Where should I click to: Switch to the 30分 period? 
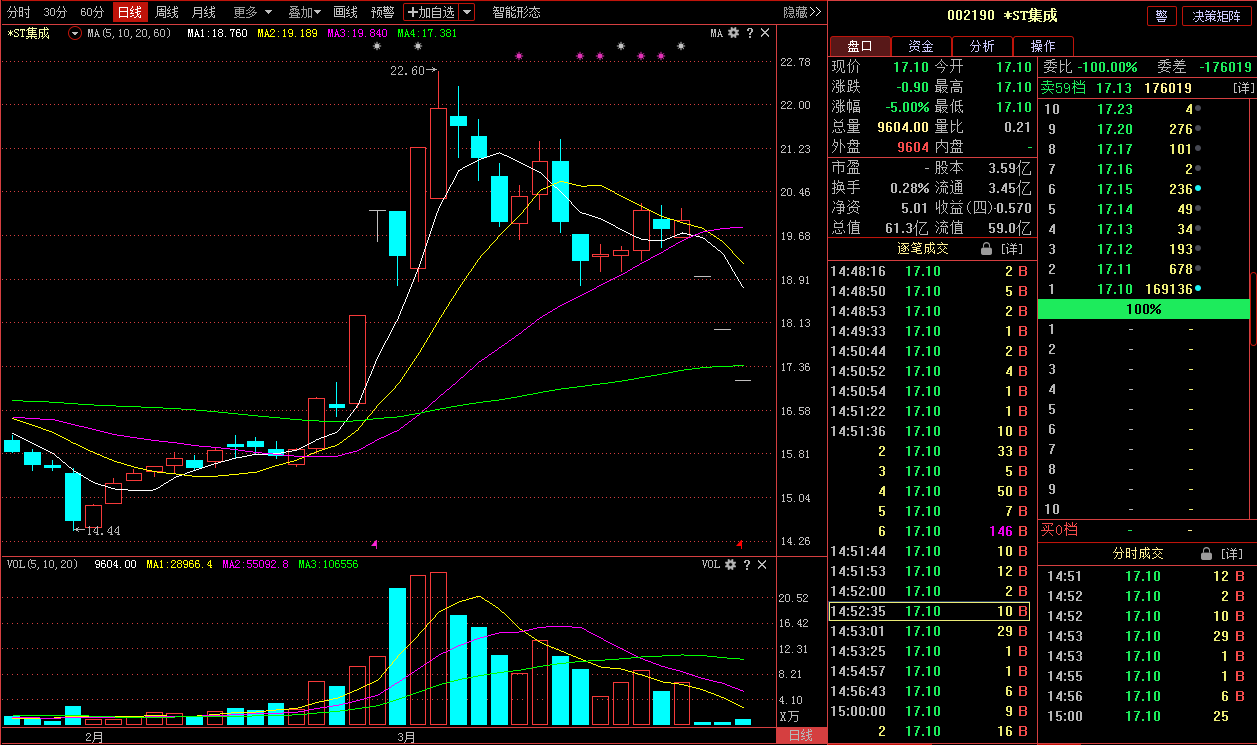tap(55, 12)
